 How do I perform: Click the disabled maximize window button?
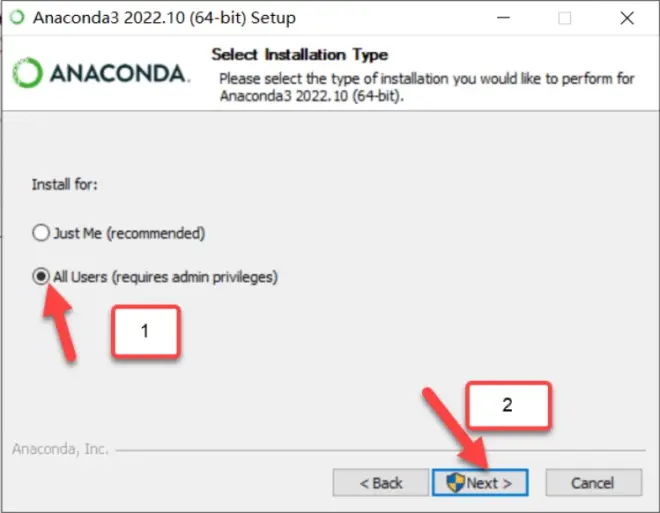[564, 18]
